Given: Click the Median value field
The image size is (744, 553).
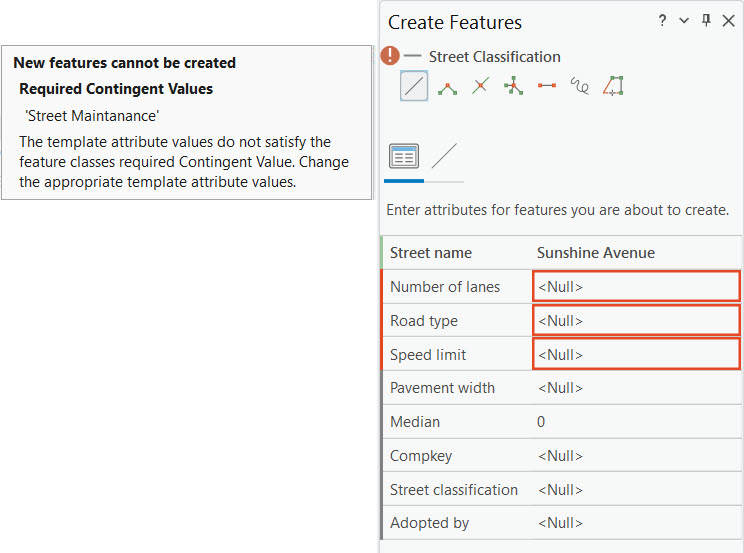Looking at the screenshot, I should 636,422.
